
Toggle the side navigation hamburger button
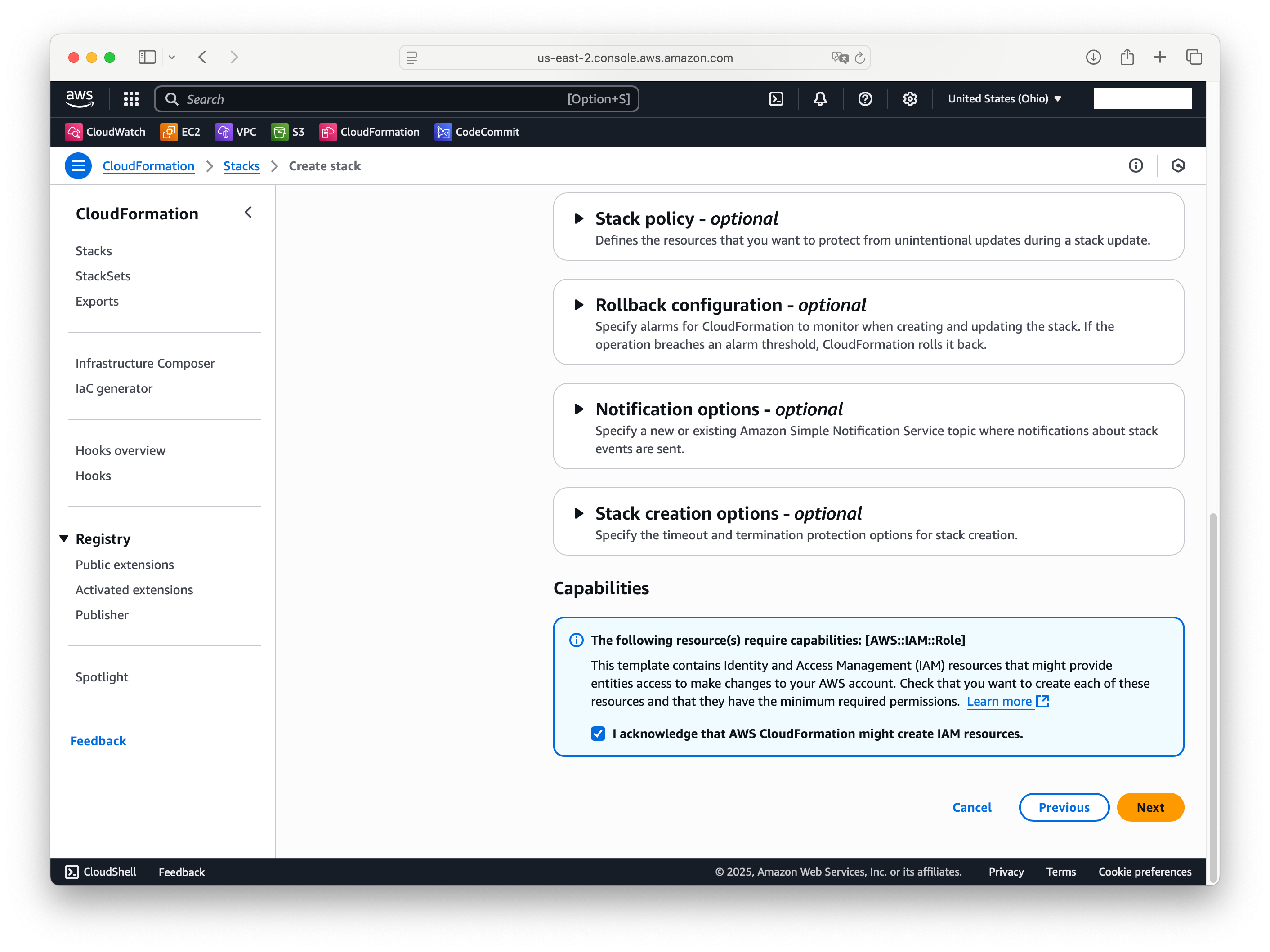[78, 166]
